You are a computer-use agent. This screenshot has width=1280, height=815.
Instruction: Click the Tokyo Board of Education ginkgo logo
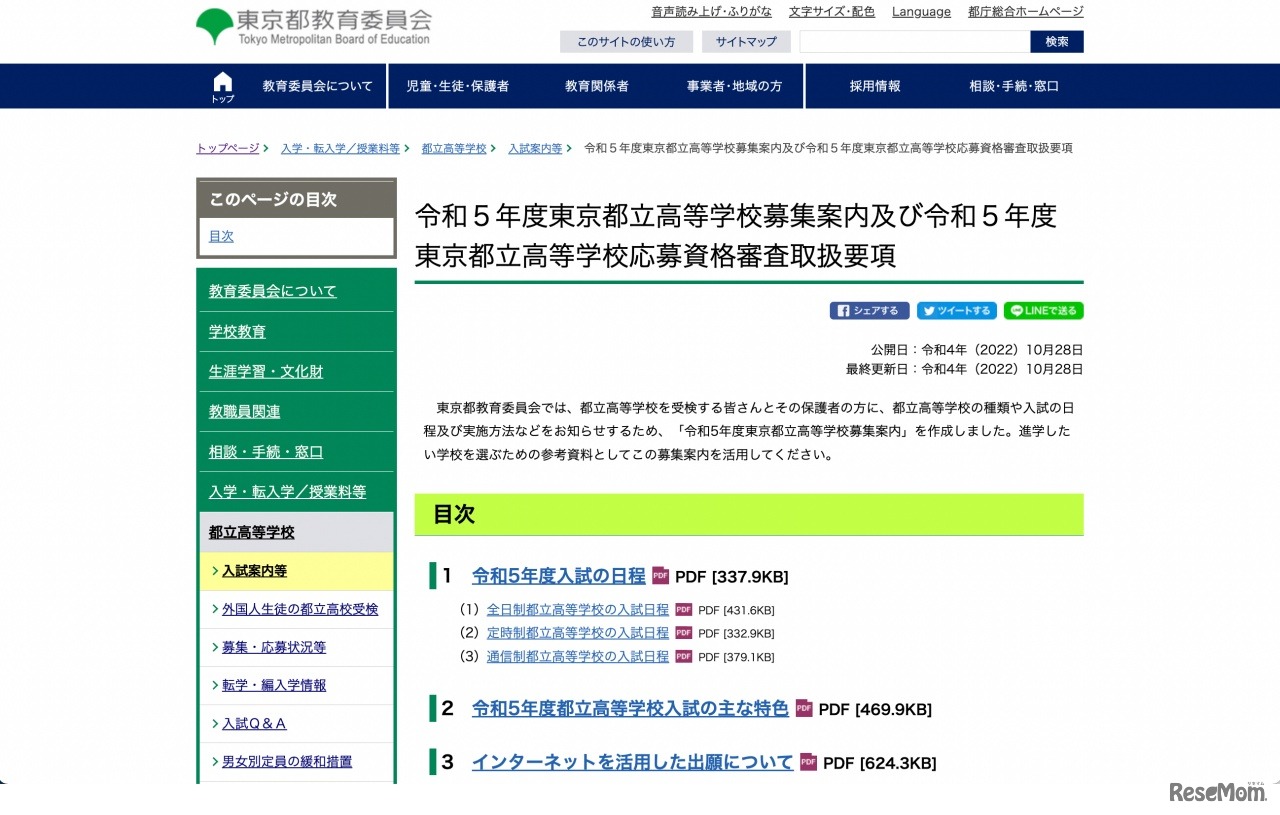[214, 26]
